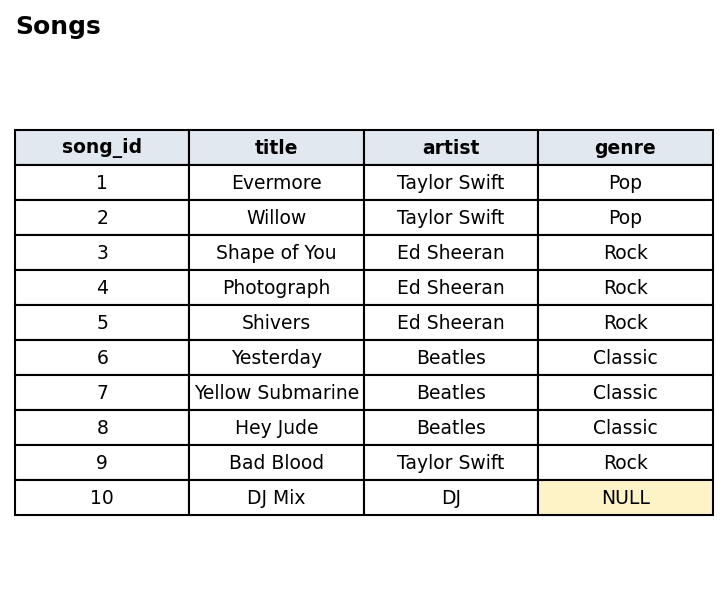Select the song_id cell containing 10
The height and width of the screenshot is (606, 727).
pos(102,498)
